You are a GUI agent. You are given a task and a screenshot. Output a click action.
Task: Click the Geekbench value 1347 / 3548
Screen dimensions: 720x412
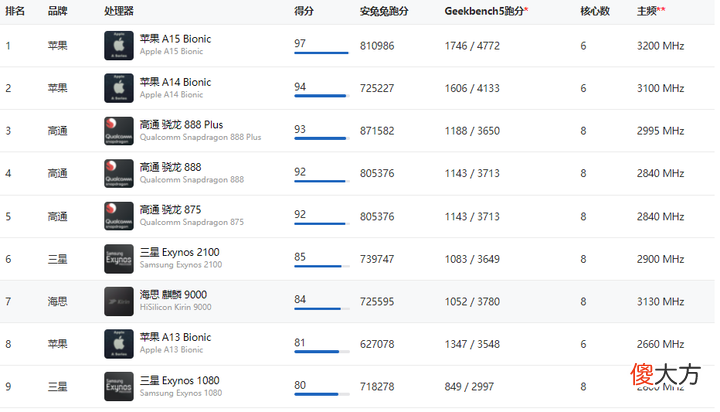472,344
